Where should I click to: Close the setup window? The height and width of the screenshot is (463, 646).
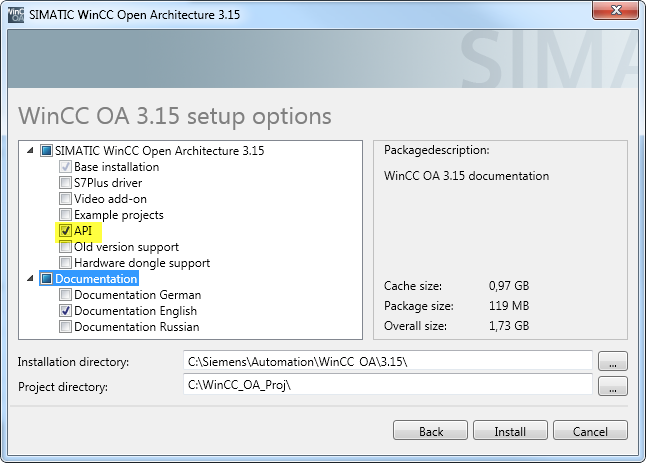616,10
